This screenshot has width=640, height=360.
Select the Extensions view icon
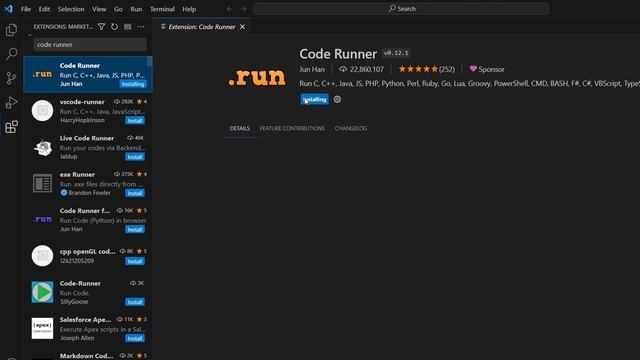(x=11, y=127)
